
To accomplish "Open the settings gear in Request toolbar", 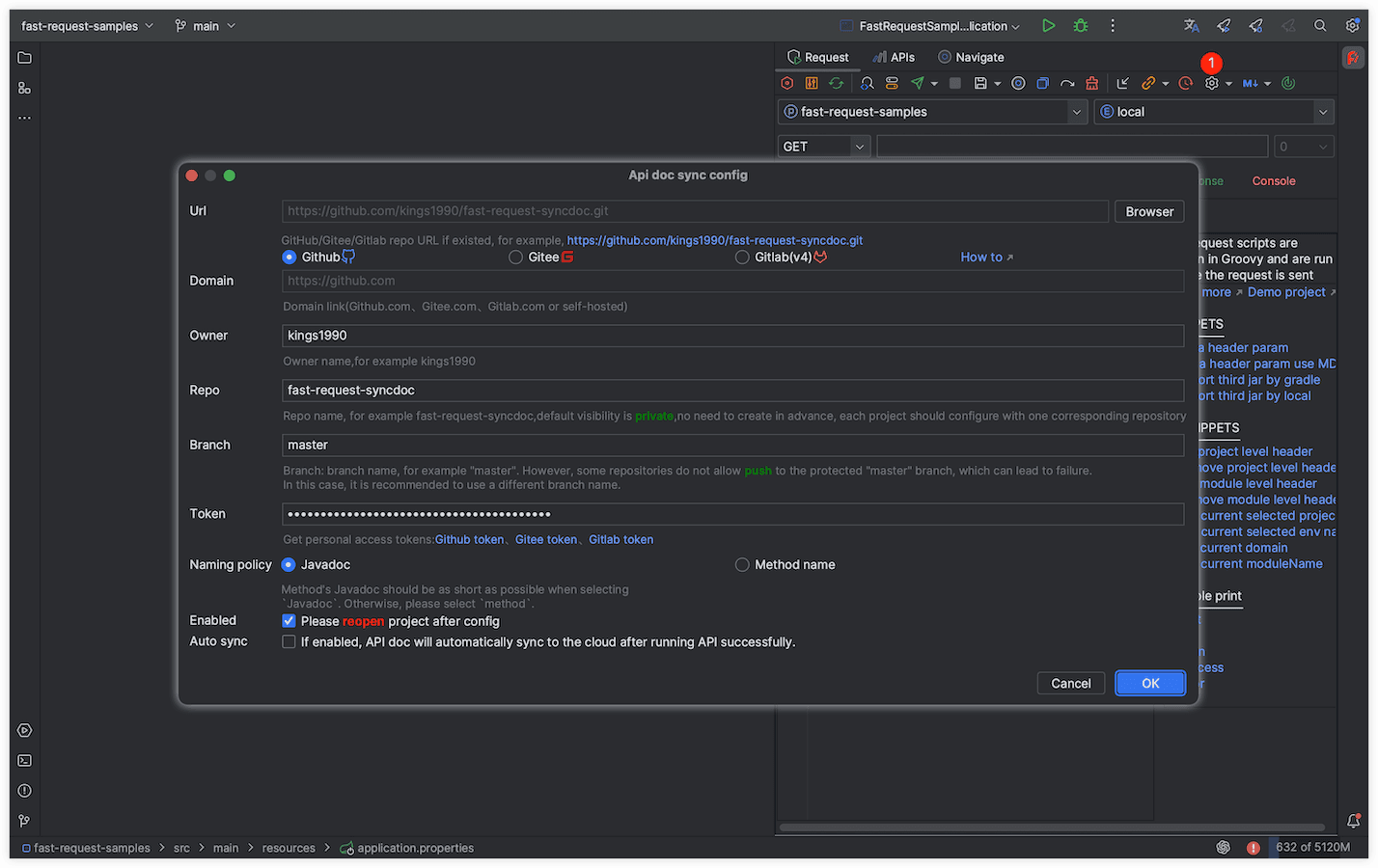I will pyautogui.click(x=1212, y=84).
